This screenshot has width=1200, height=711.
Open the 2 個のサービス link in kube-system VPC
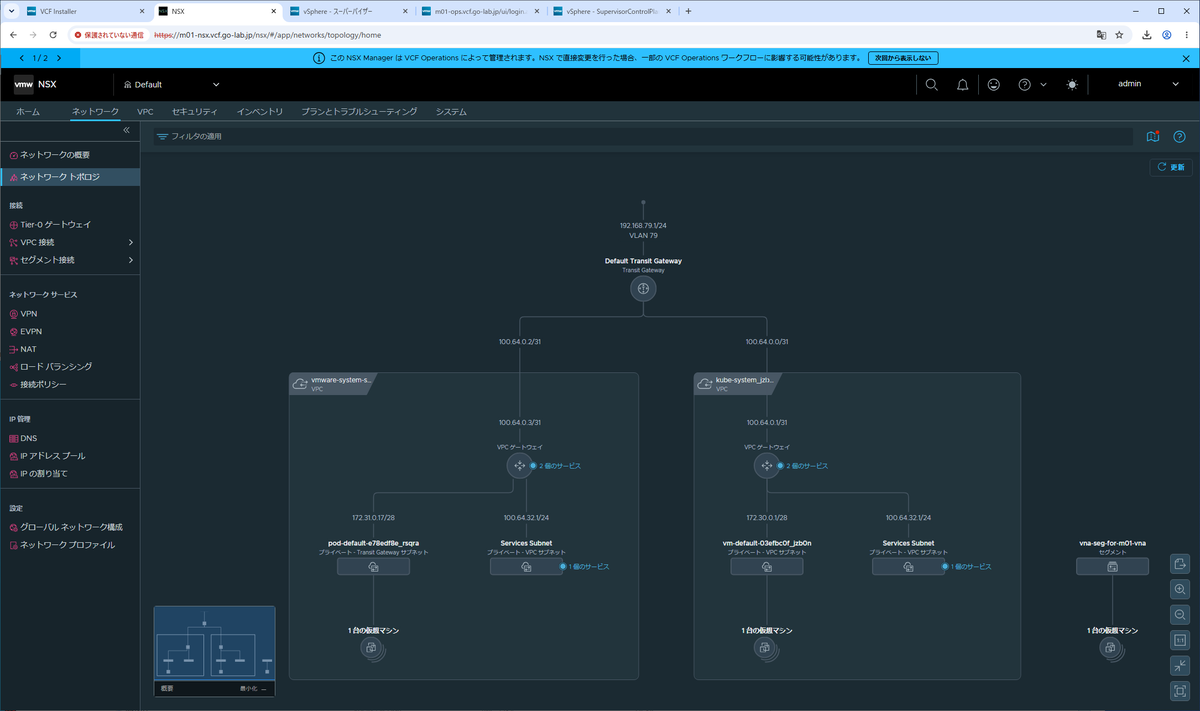[x=805, y=466]
